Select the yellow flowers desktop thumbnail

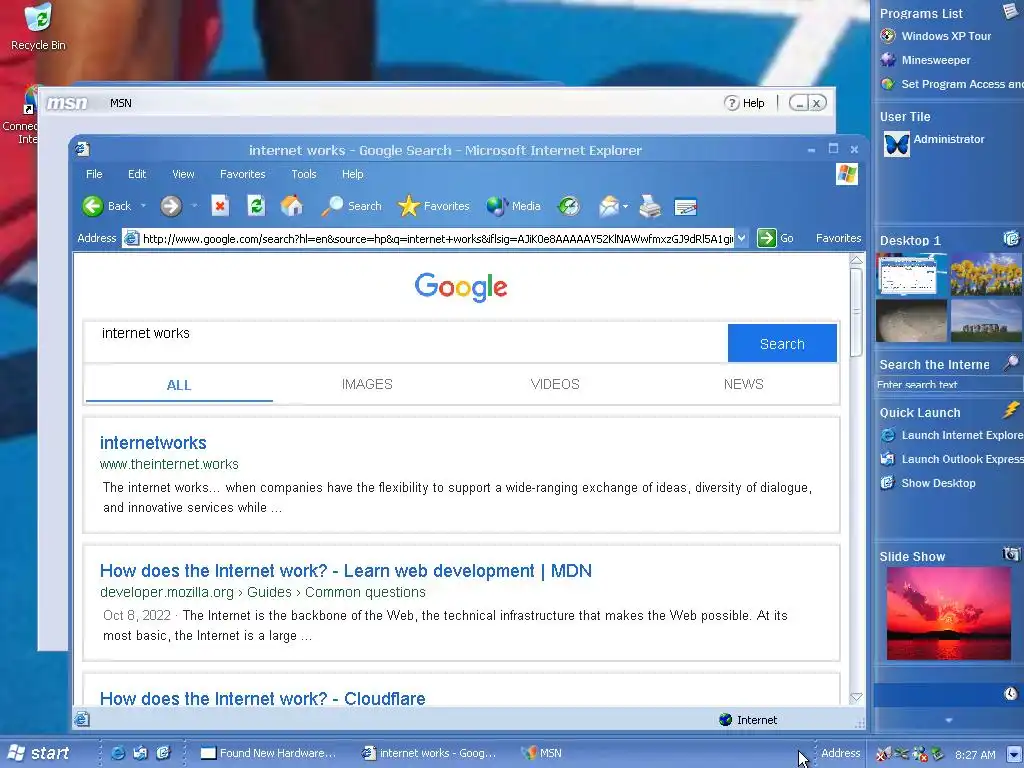pyautogui.click(x=986, y=276)
